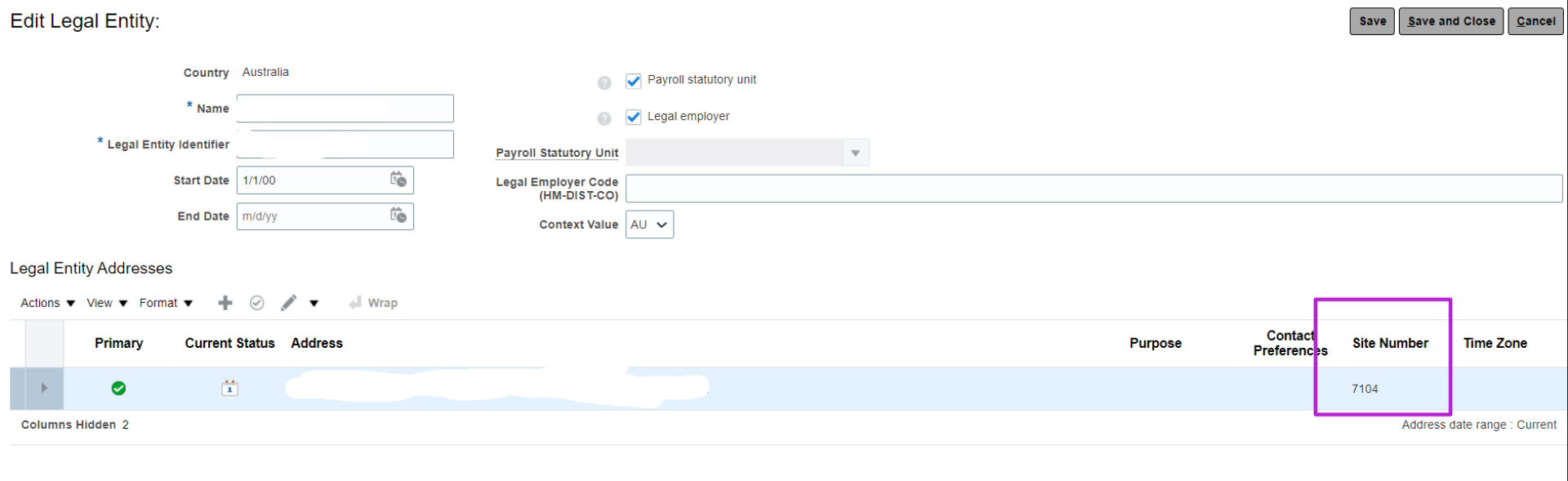Validate the address with the circled check icon
Viewport: 1568px width, 481px height.
coord(257,302)
